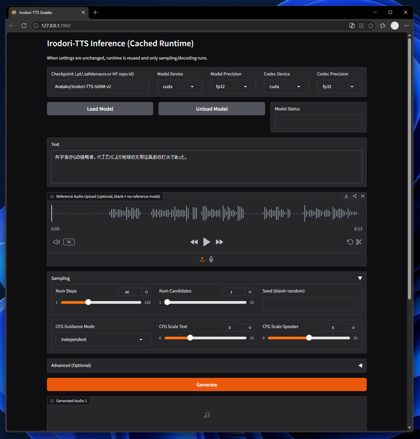
Task: Toggle the audio volume speaker icon
Action: click(56, 242)
